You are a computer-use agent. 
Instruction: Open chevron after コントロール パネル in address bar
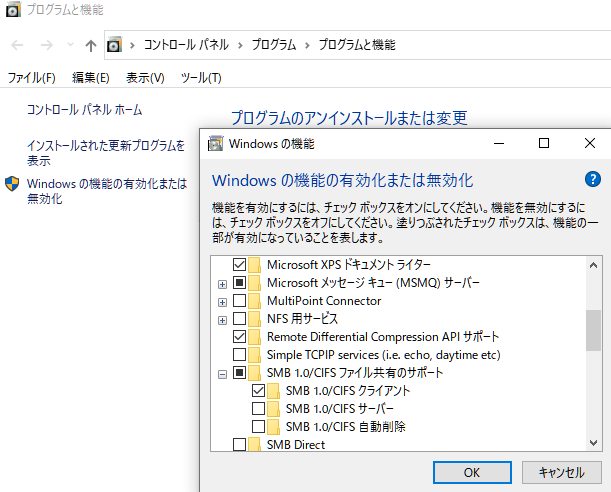pyautogui.click(x=240, y=46)
